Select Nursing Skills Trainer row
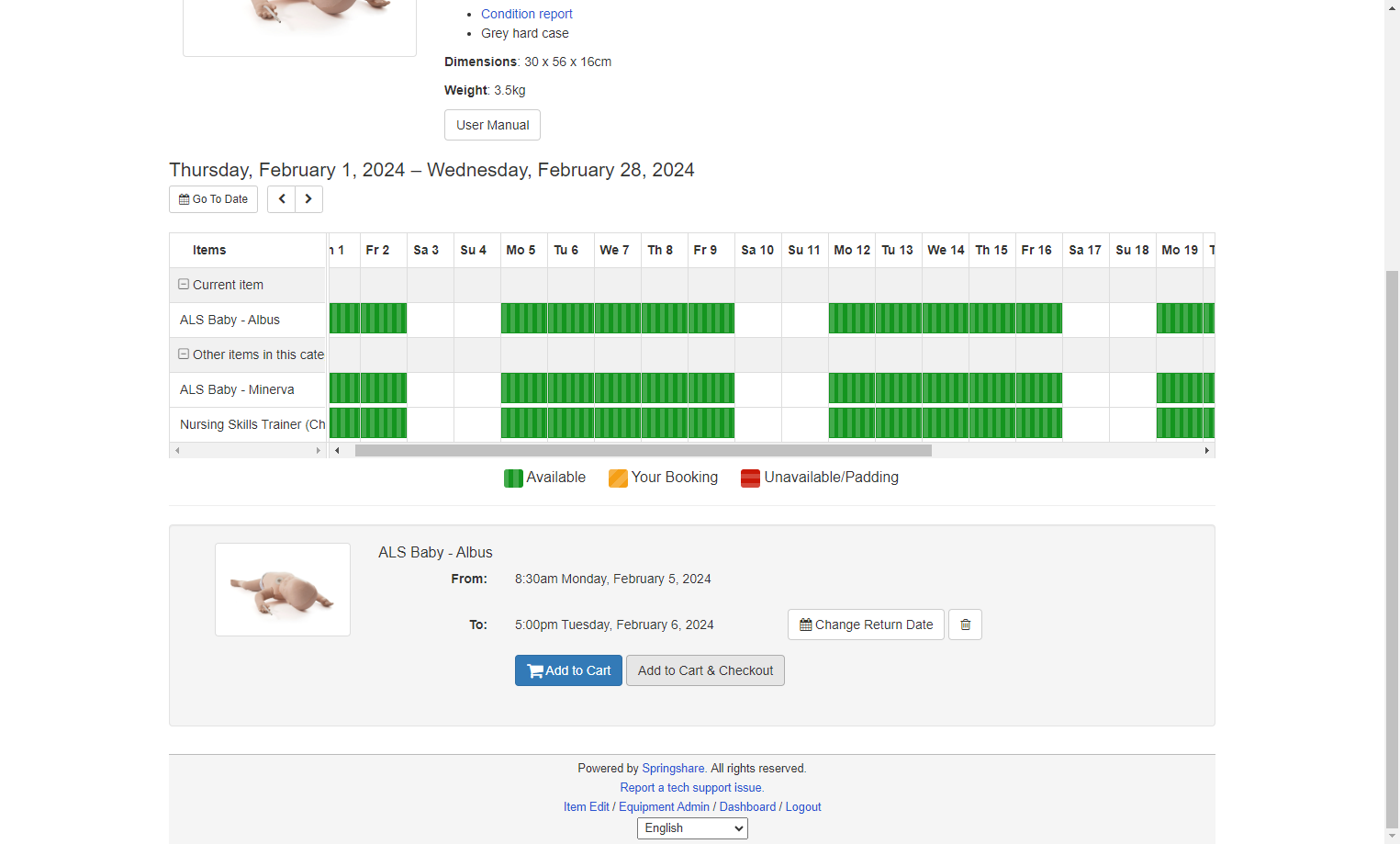Image resolution: width=1400 pixels, height=844 pixels. point(248,424)
